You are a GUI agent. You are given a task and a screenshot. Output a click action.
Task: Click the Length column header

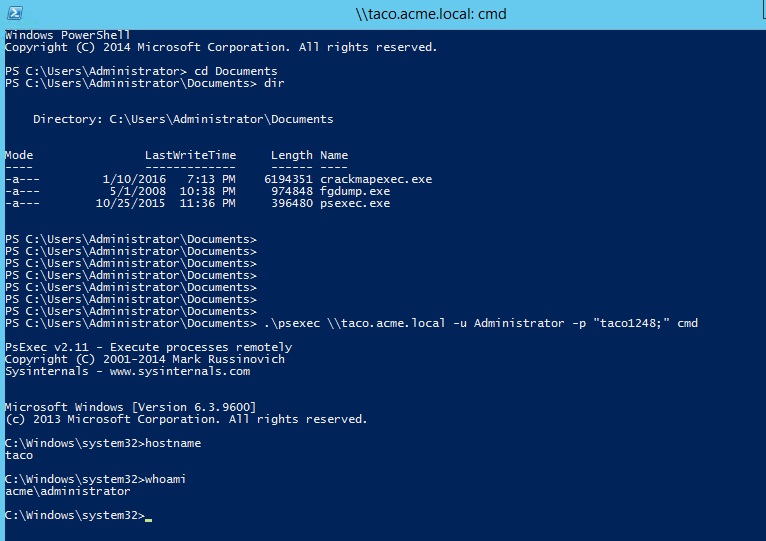(292, 155)
